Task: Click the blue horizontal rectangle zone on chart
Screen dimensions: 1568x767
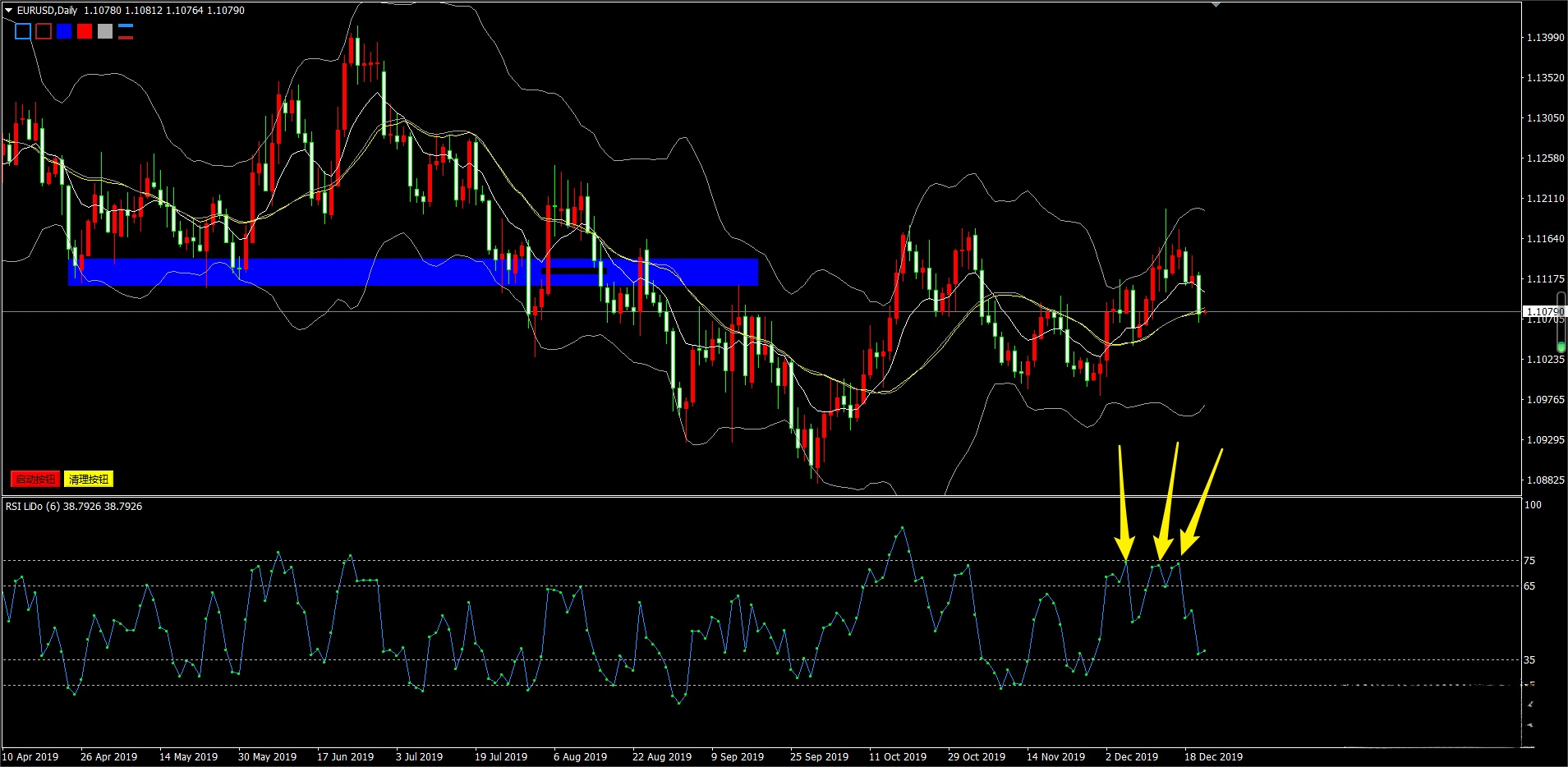Action: (411, 272)
